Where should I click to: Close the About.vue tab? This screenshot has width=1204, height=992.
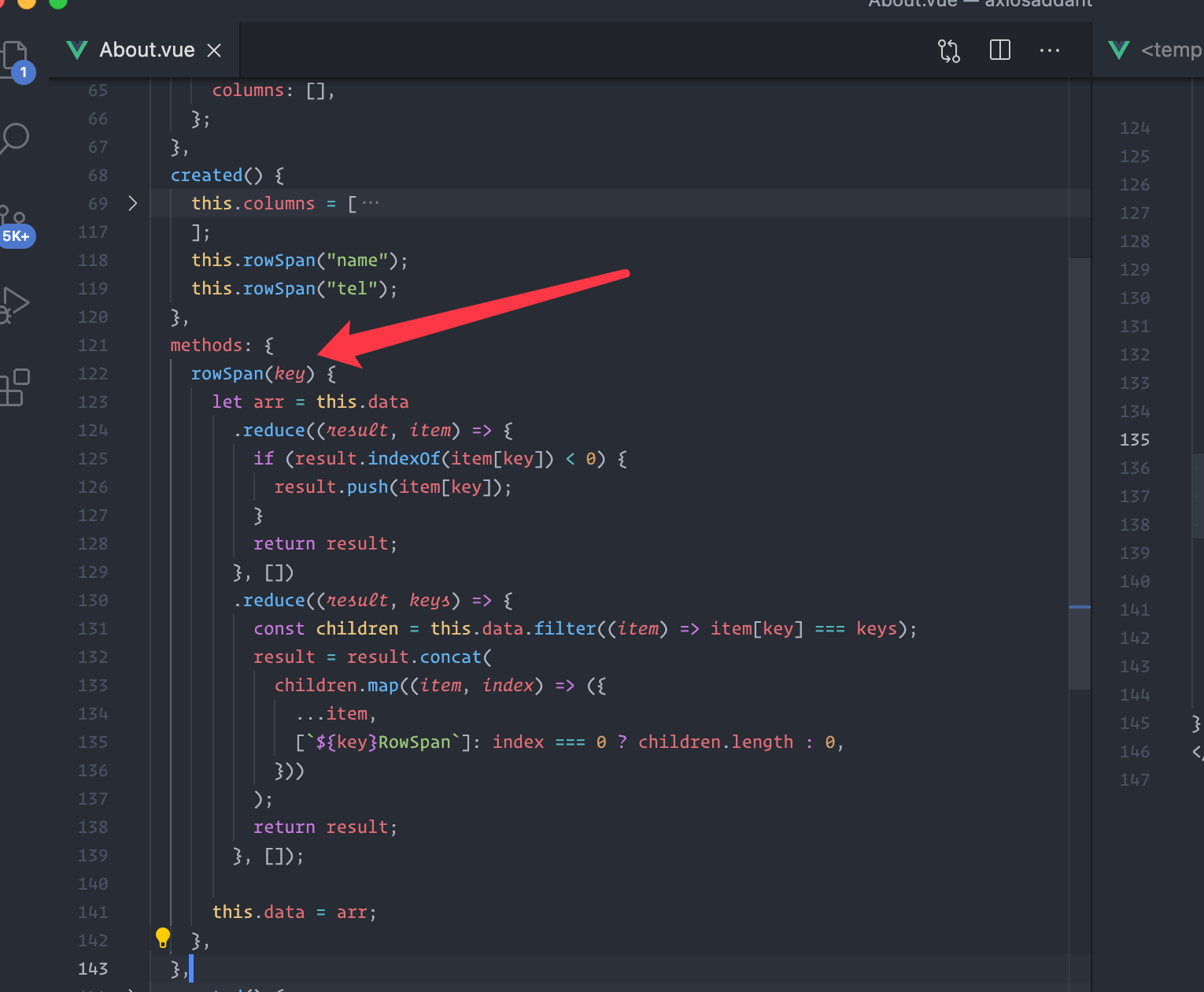(214, 50)
